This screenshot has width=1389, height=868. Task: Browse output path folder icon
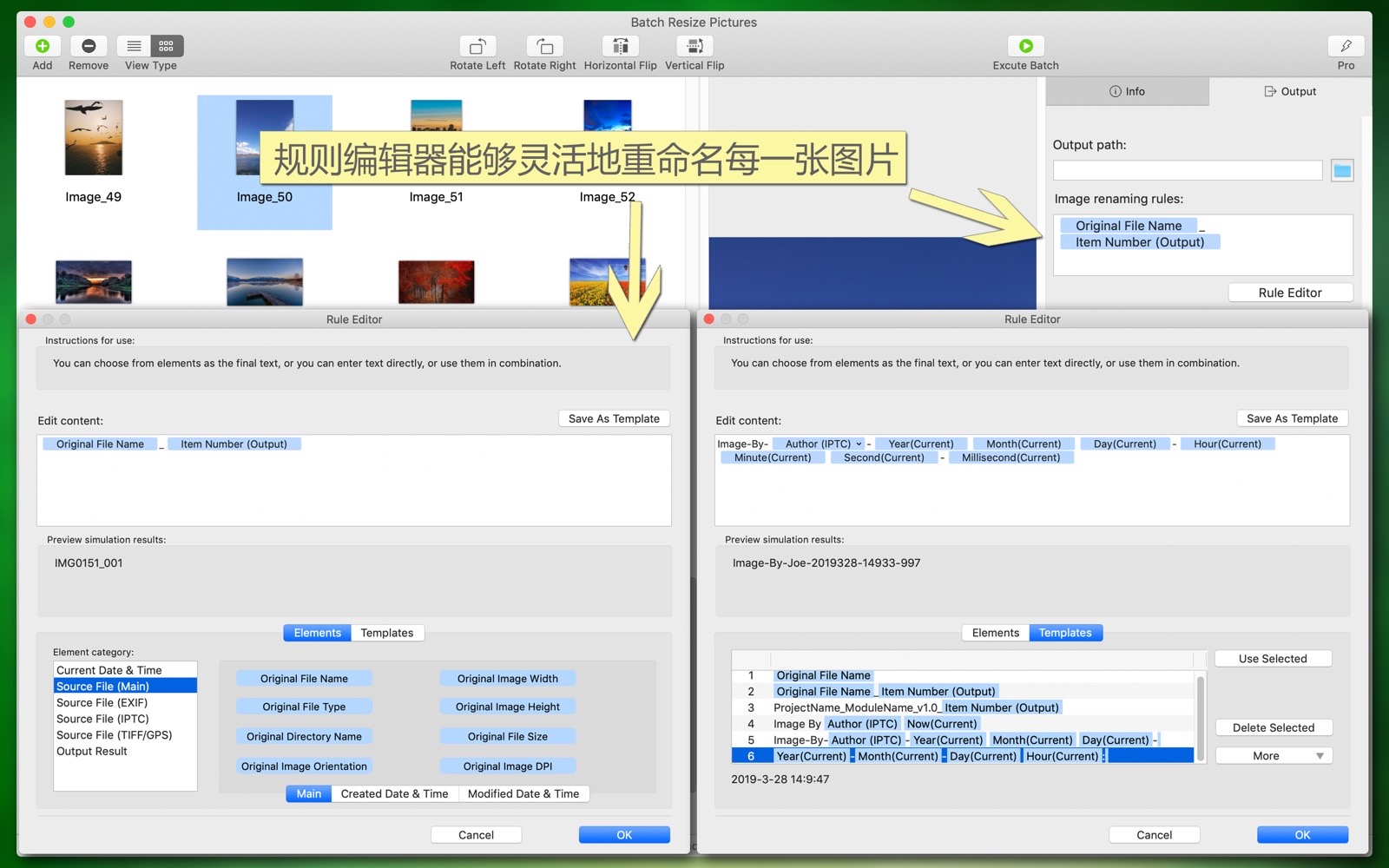[x=1342, y=171]
